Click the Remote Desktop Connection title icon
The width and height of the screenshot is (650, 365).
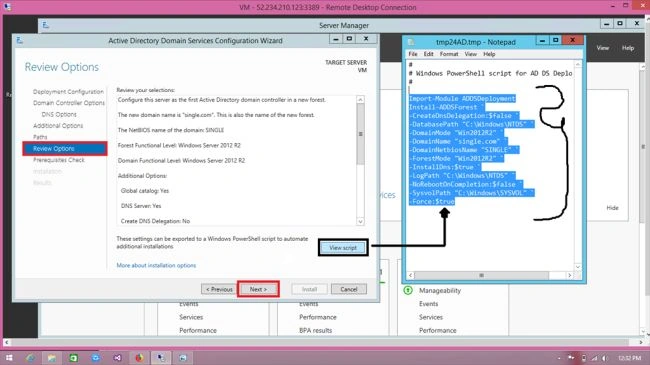tap(7, 7)
